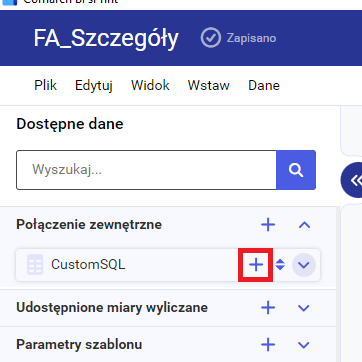The height and width of the screenshot is (362, 362).
Task: Click the Wyszukaj search input field
Action: click(146, 170)
